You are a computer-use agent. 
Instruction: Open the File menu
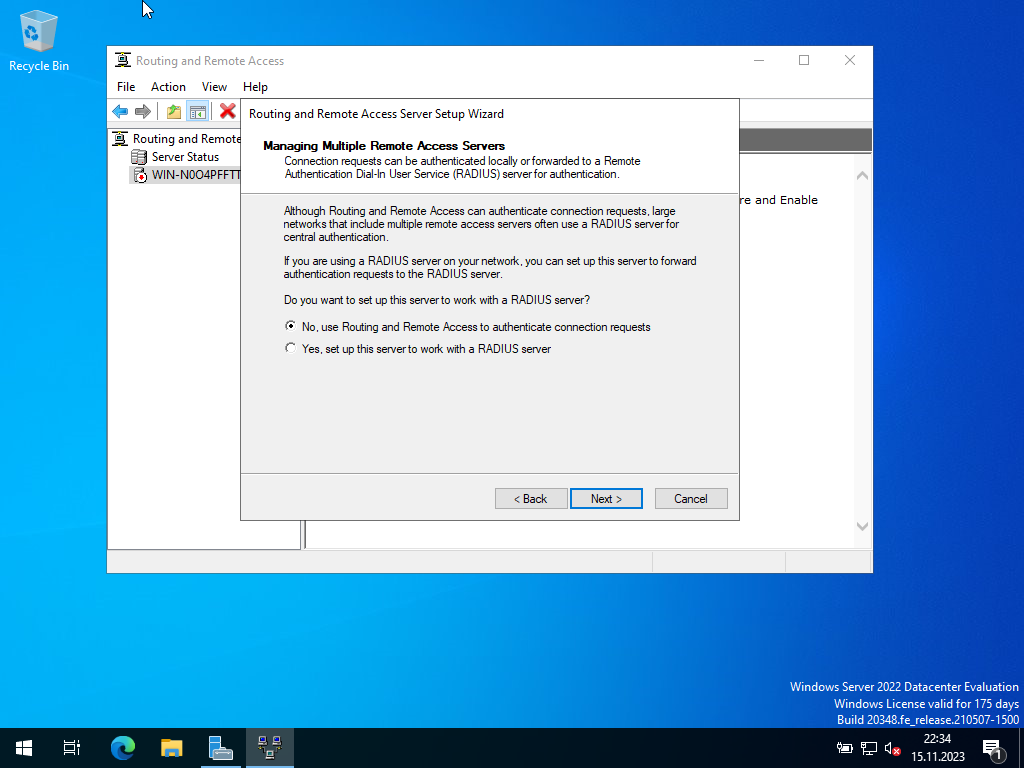(x=126, y=87)
